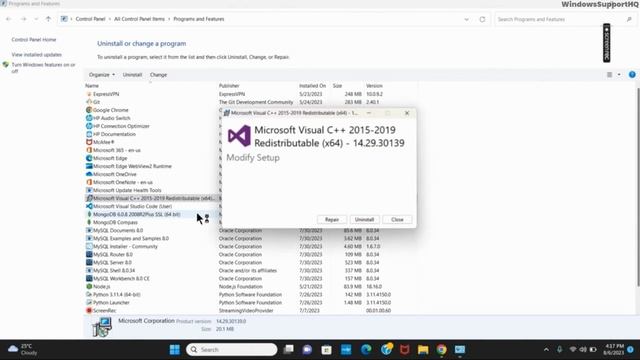Select McAfee entry in list
This screenshot has width=640, height=360.
click(x=103, y=142)
